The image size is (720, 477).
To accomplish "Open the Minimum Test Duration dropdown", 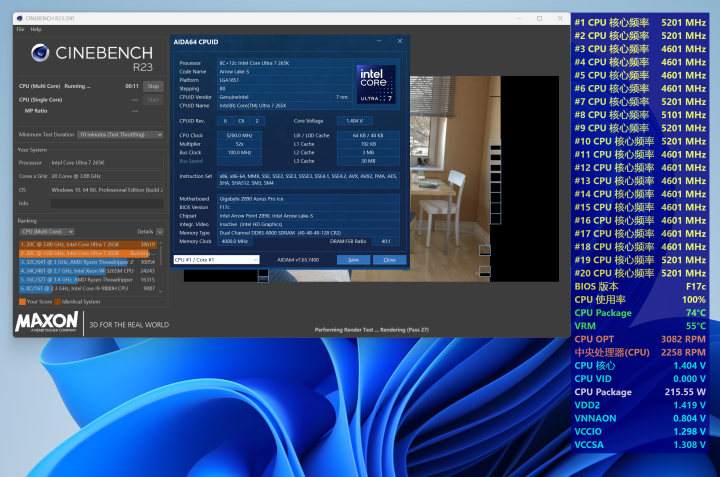I will coord(120,135).
